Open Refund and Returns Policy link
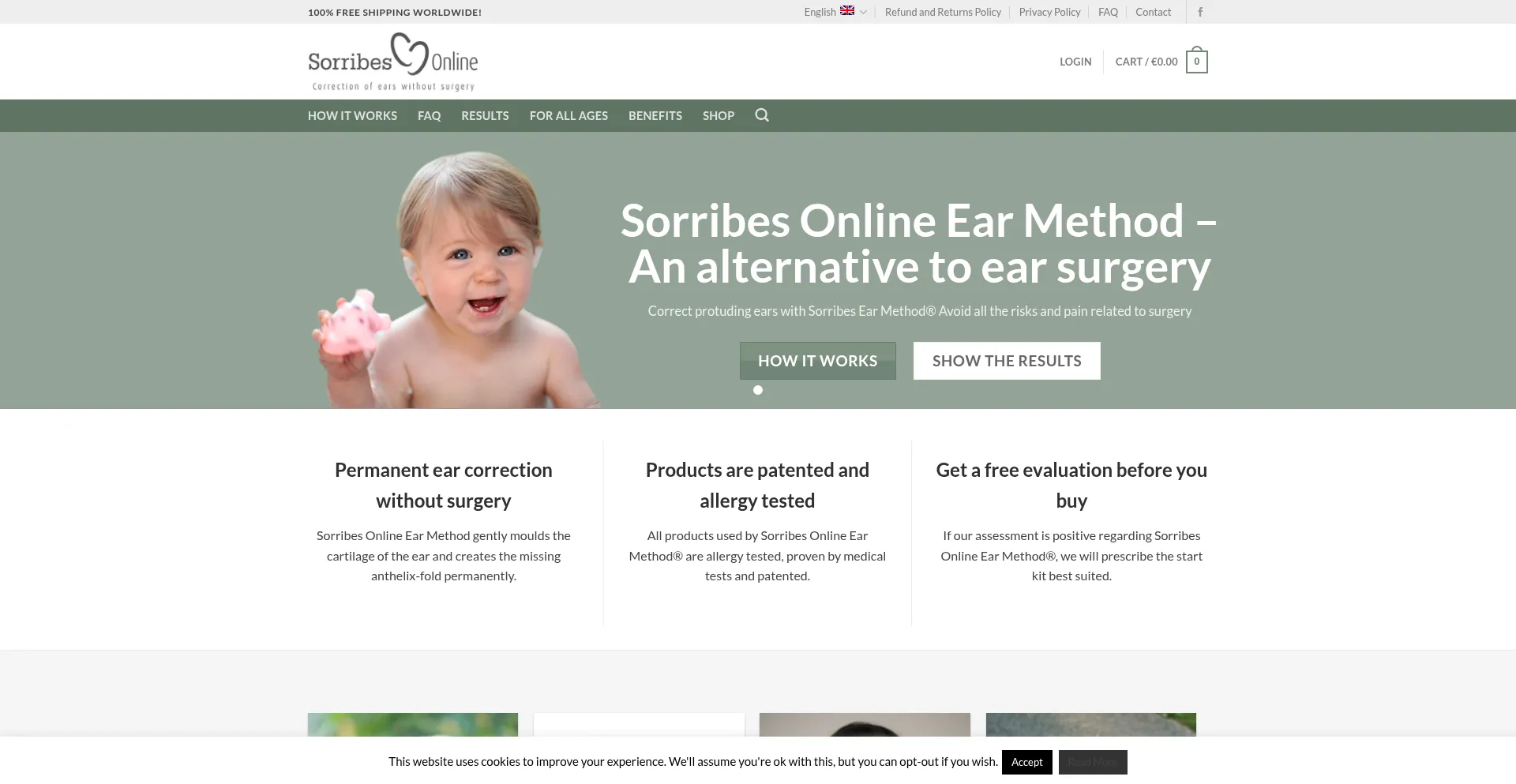This screenshot has width=1516, height=784. point(943,12)
